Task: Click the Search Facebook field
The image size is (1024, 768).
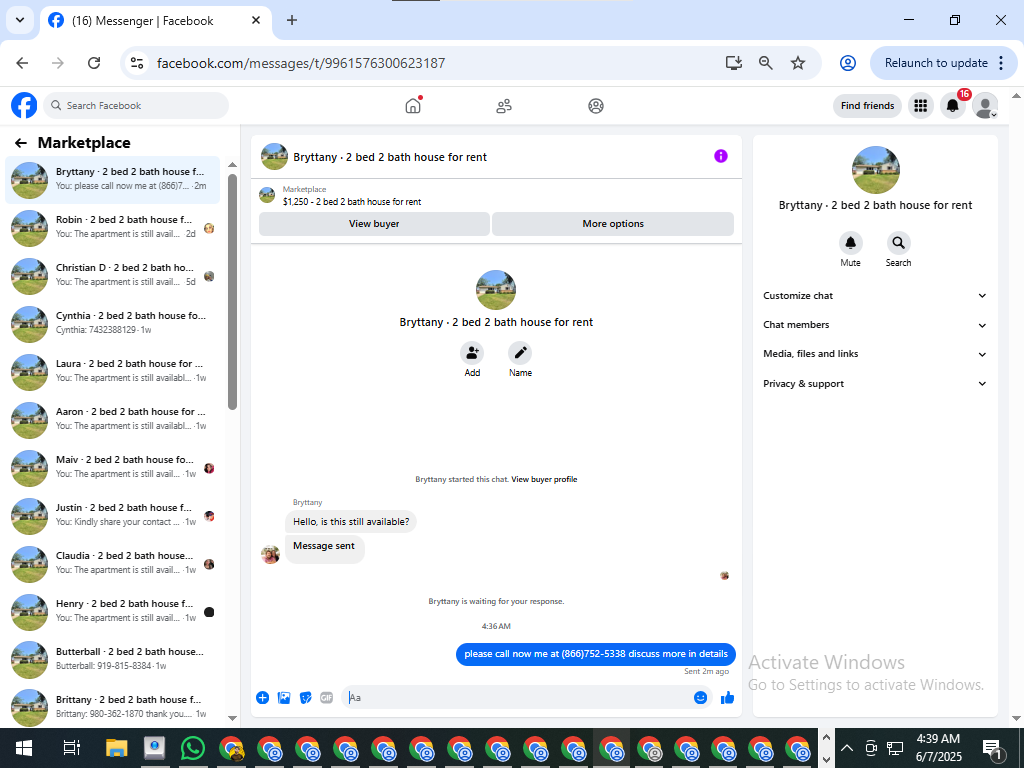Action: (x=136, y=105)
